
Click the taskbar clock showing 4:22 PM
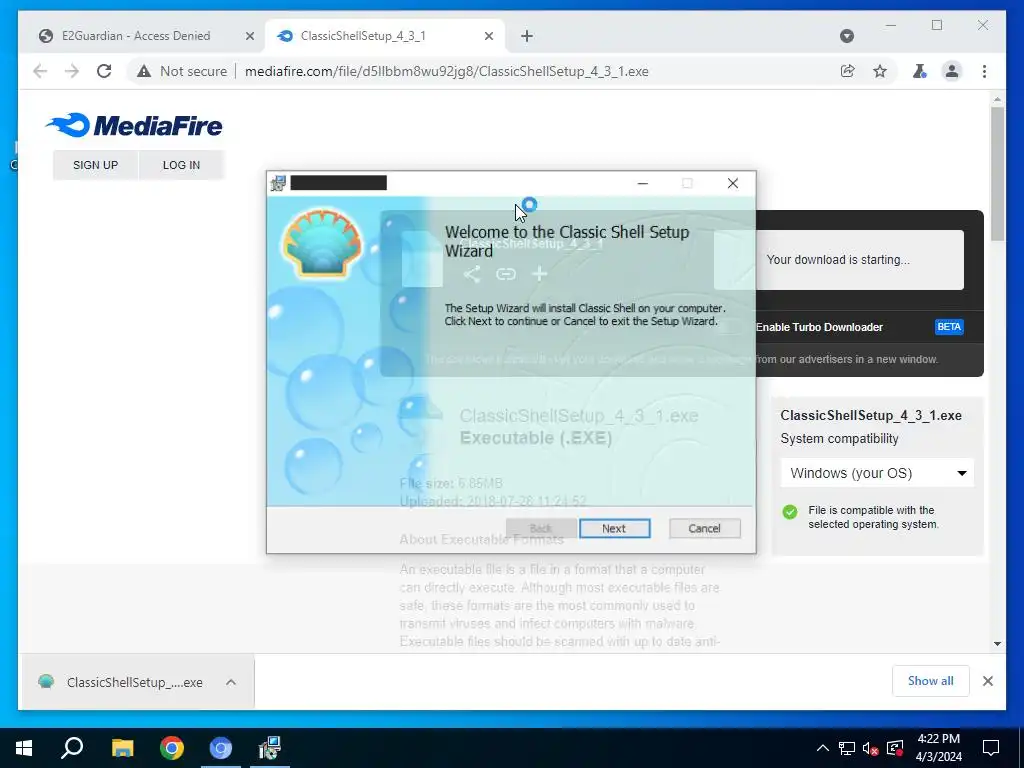point(938,748)
